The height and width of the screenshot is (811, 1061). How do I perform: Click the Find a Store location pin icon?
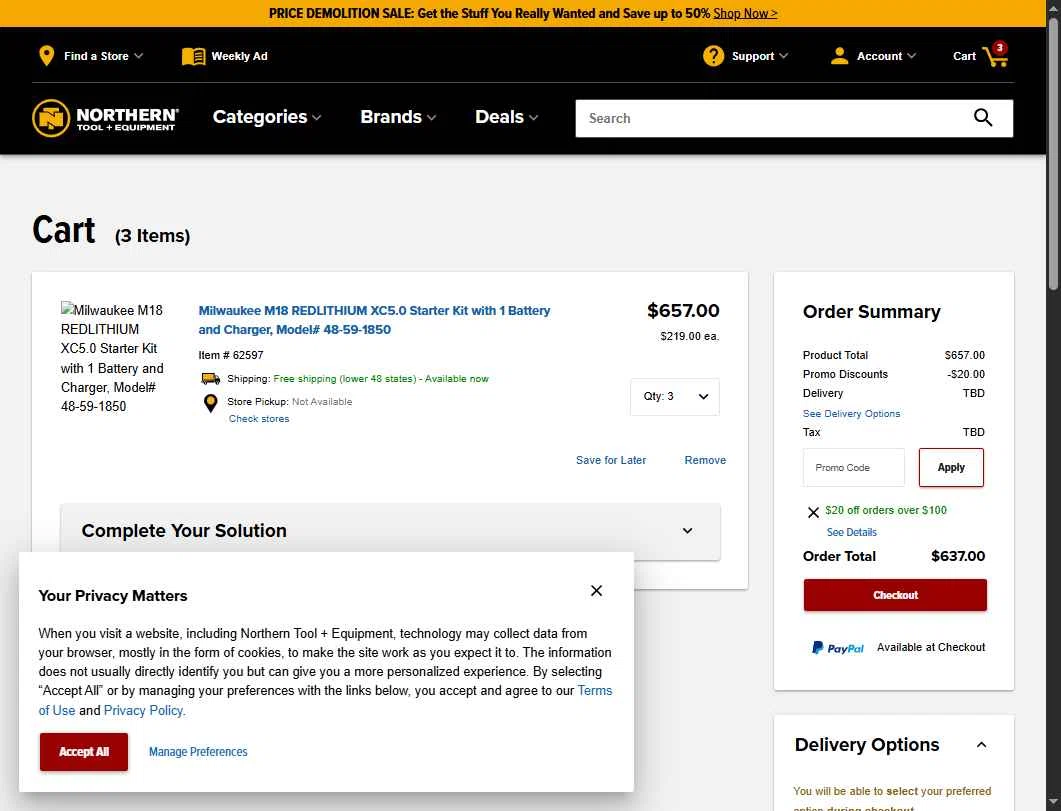tap(46, 56)
